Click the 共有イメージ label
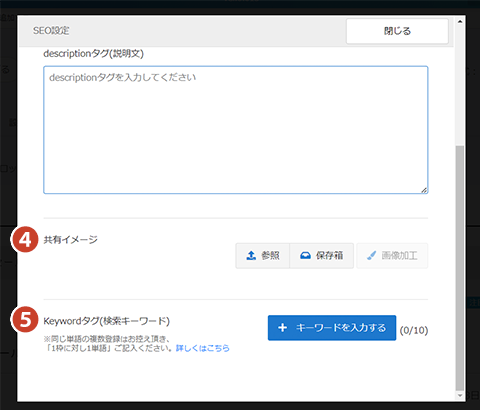 tap(71, 239)
